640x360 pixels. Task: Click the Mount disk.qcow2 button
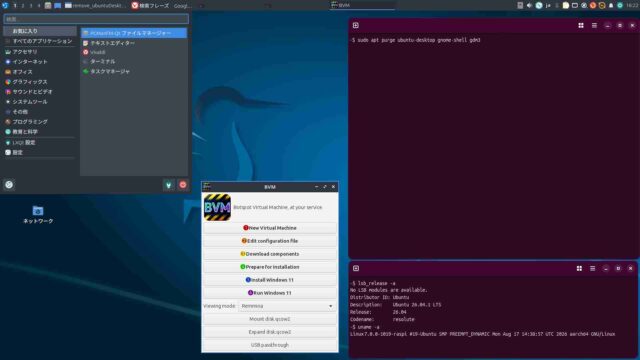tap(270, 319)
